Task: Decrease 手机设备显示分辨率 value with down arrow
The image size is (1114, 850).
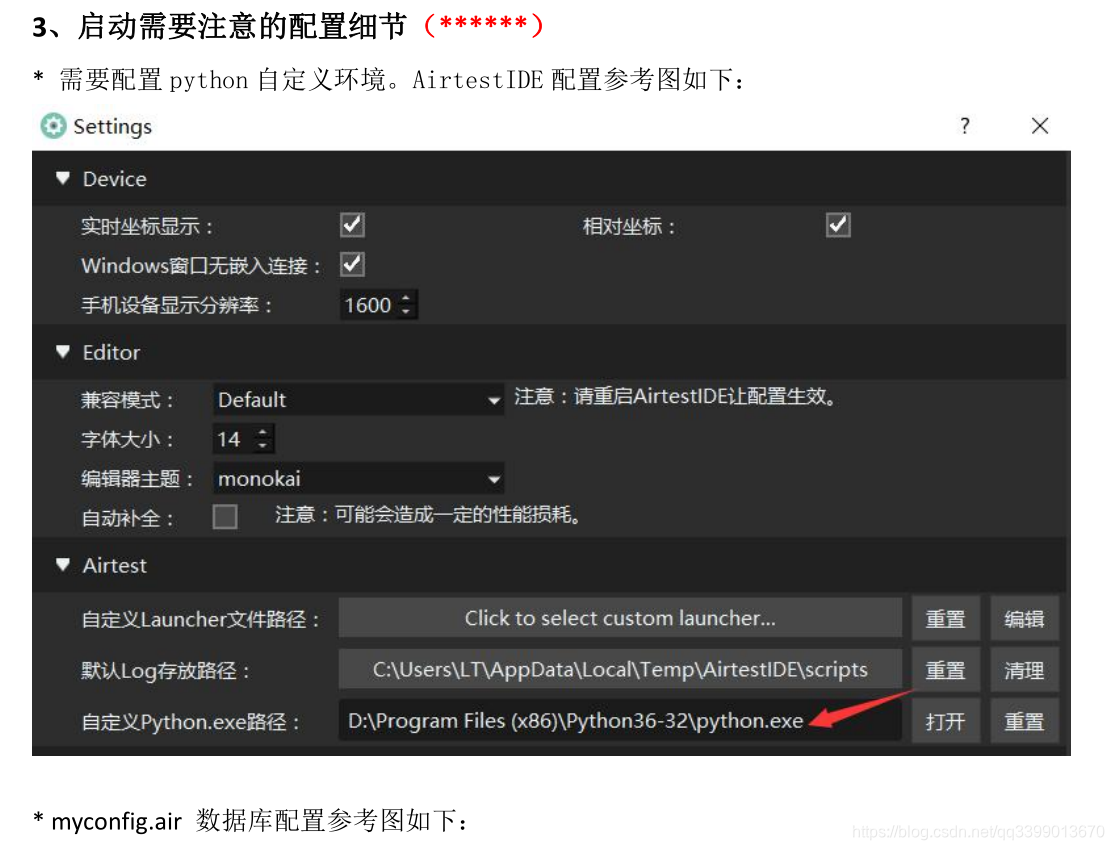Action: 406,311
